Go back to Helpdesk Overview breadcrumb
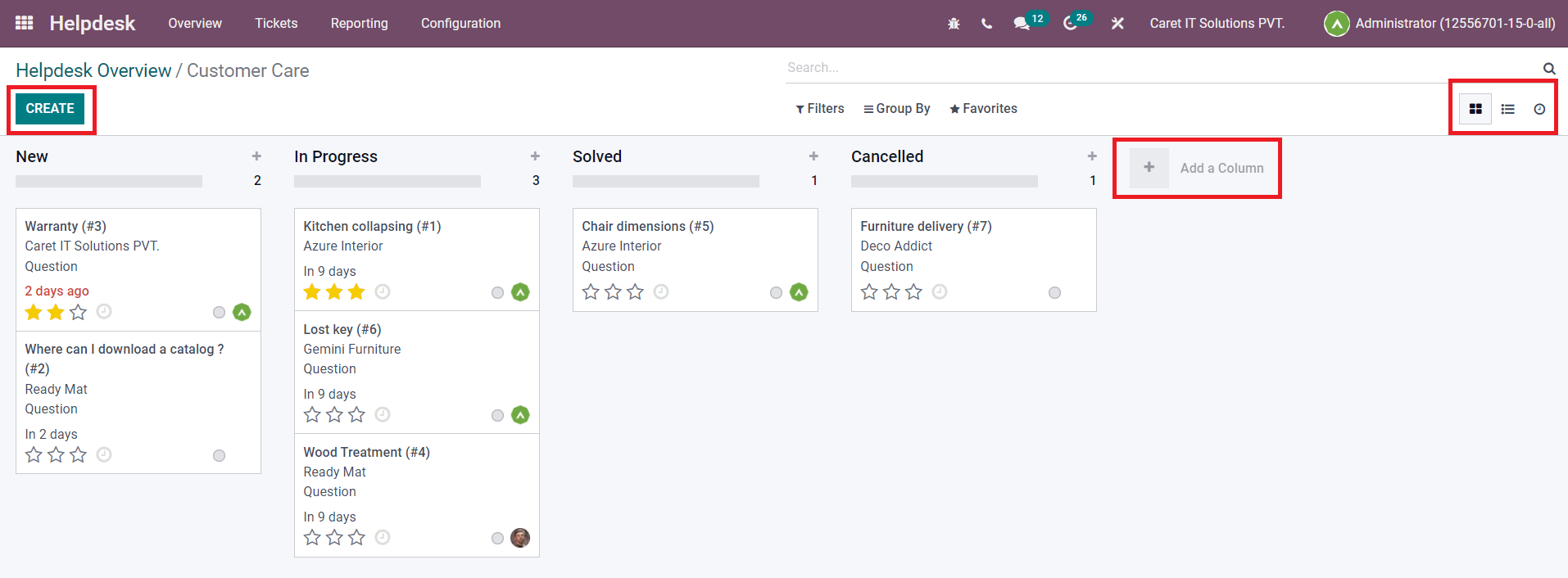 pyautogui.click(x=93, y=70)
